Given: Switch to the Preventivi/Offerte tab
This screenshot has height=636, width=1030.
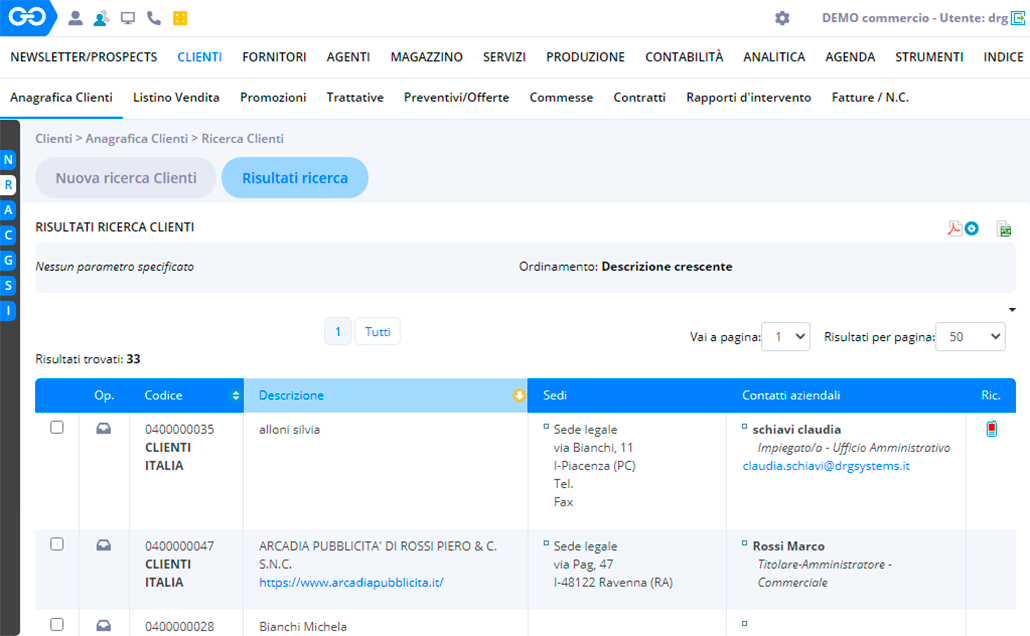Looking at the screenshot, I should click(x=456, y=97).
